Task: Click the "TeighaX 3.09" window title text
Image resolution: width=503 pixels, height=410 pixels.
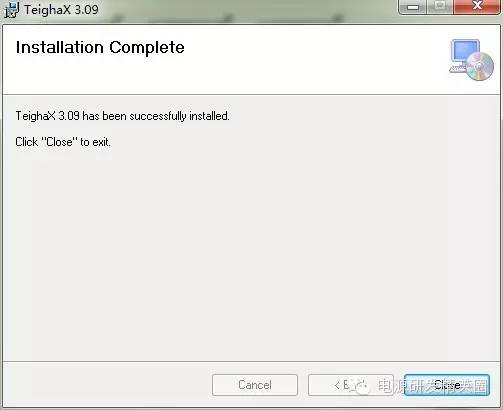Action: click(61, 9)
